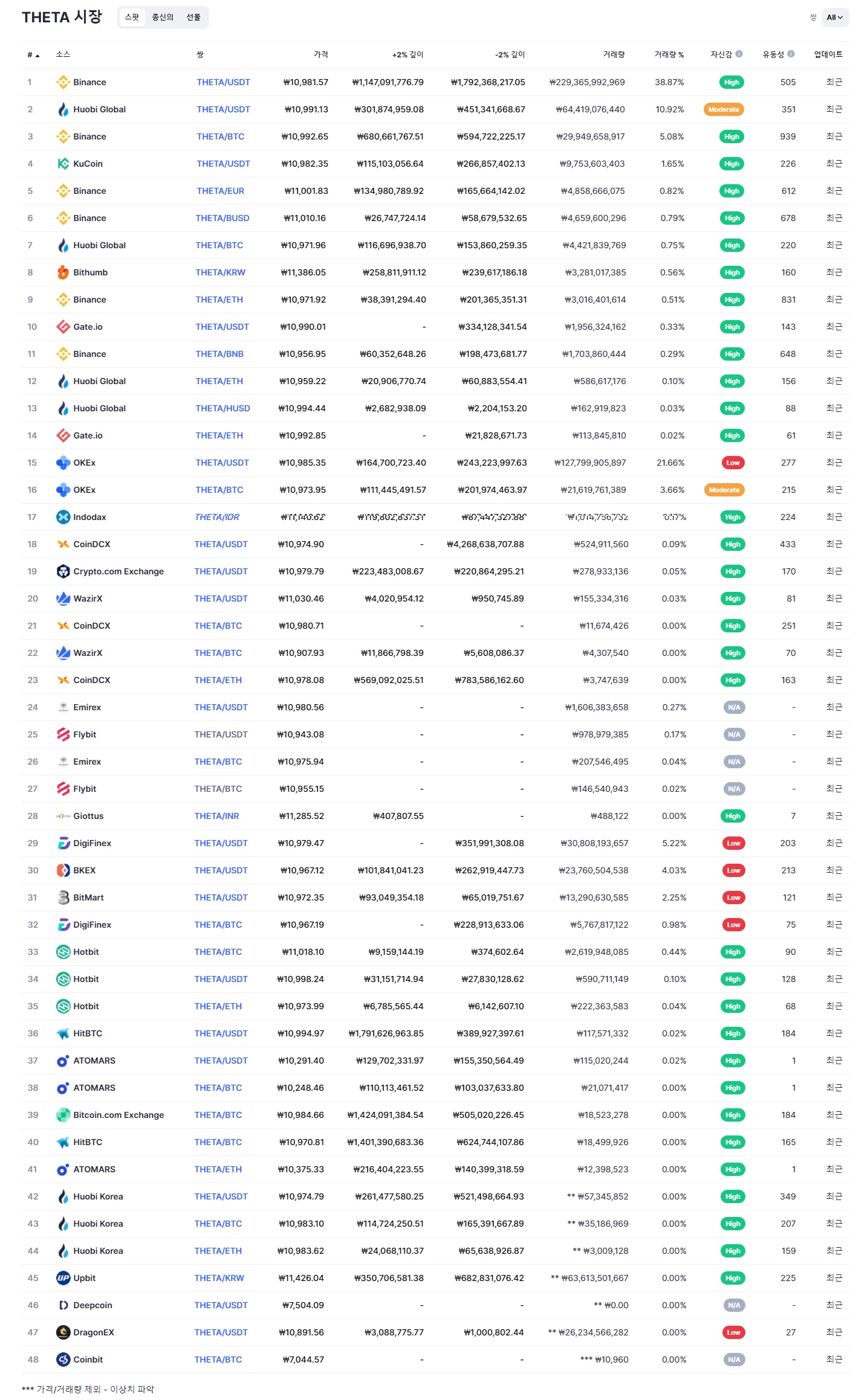Image resolution: width=865 pixels, height=1400 pixels.
Task: Sort by the 가격 column header
Action: click(321, 54)
